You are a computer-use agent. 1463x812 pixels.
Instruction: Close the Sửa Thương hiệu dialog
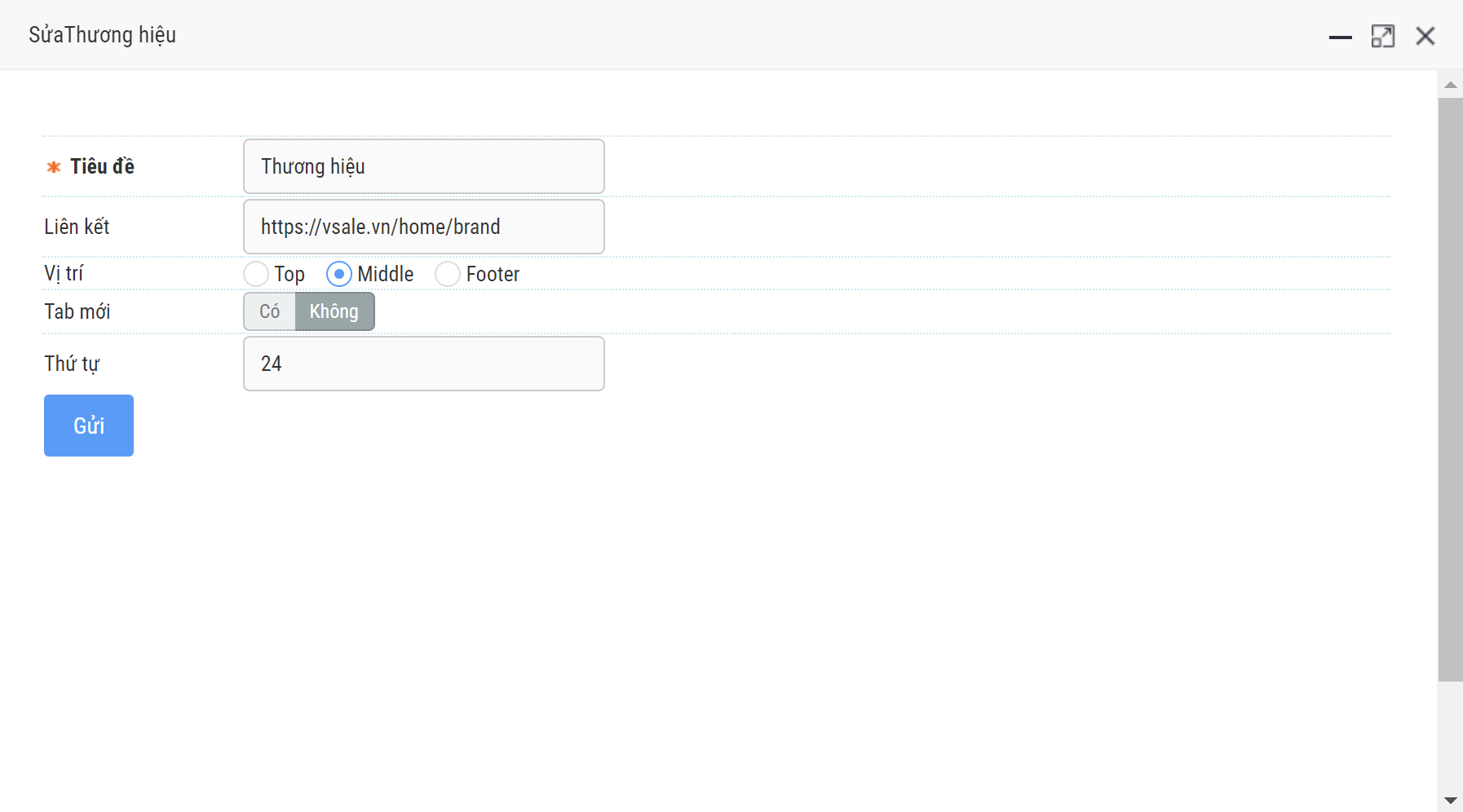1425,36
